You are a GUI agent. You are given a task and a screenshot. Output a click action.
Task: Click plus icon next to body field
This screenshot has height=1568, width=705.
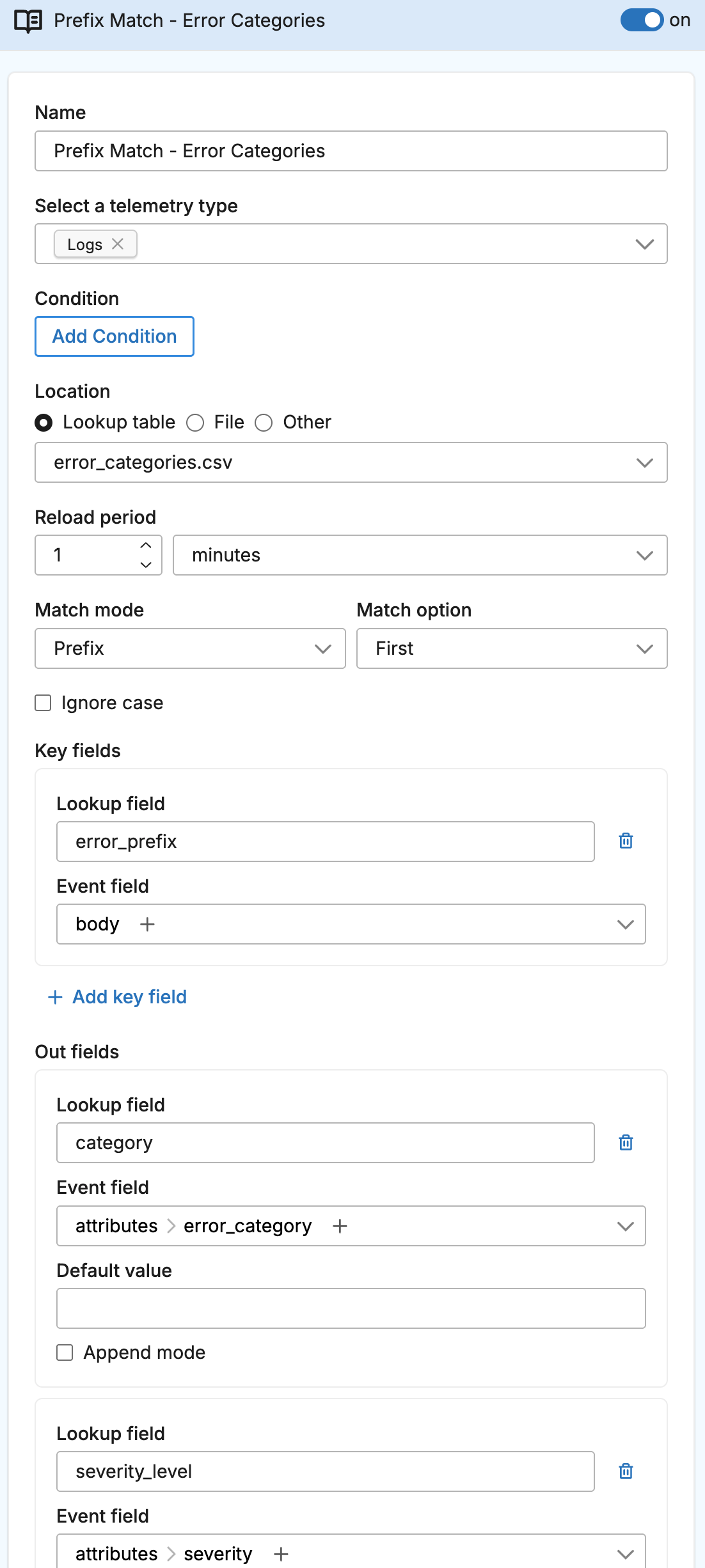pos(147,924)
